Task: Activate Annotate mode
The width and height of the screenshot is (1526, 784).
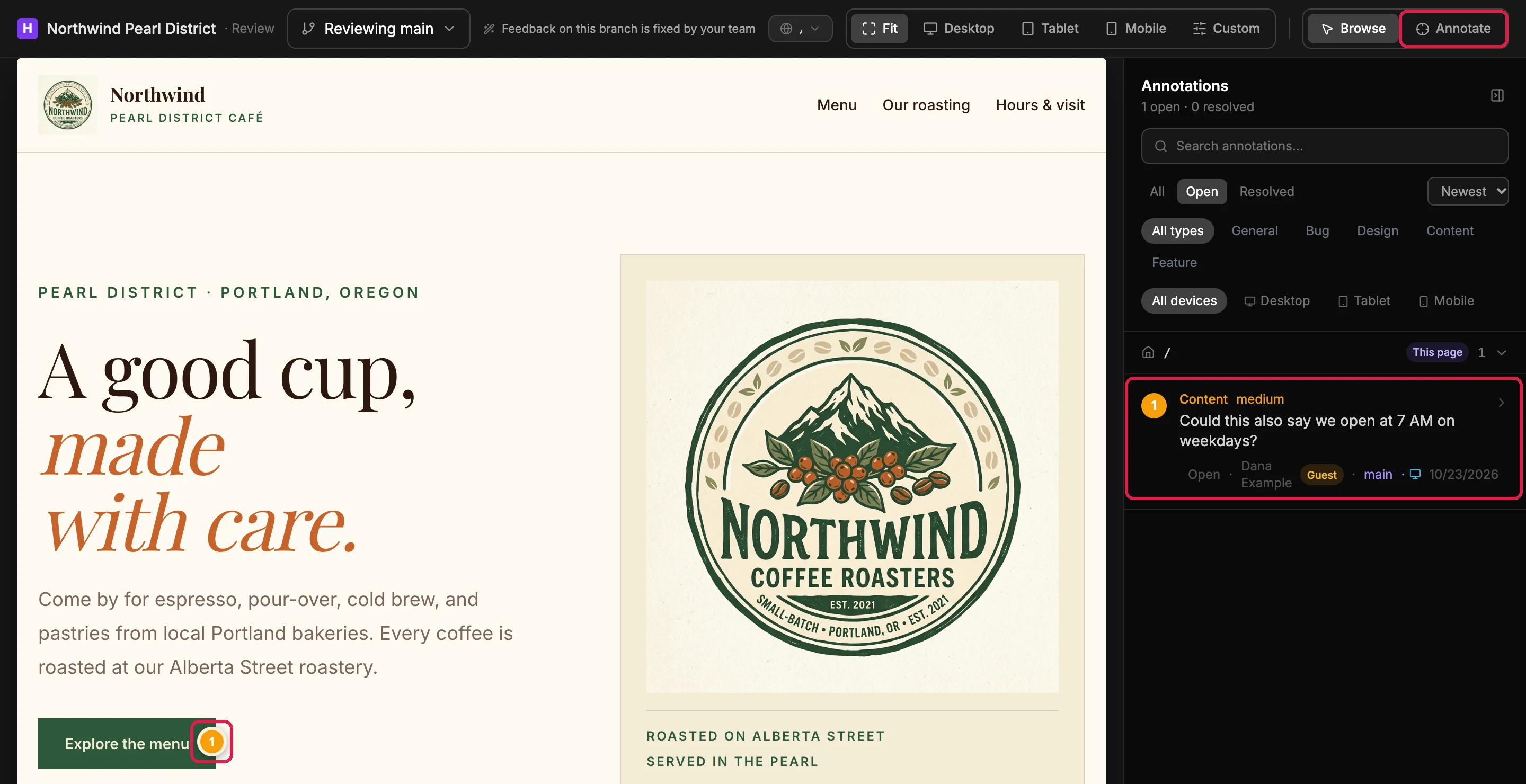Action: click(1453, 29)
